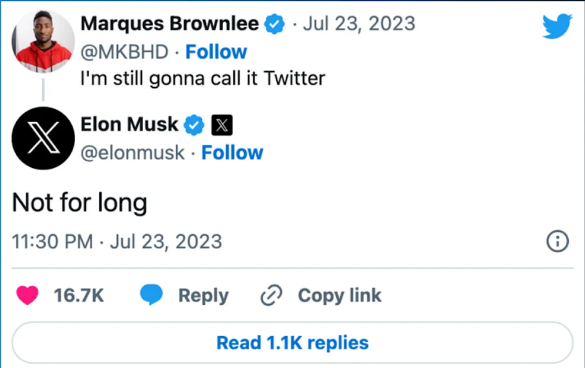The width and height of the screenshot is (585, 368).
Task: Open the Read 1.1K replies button
Action: [x=292, y=343]
